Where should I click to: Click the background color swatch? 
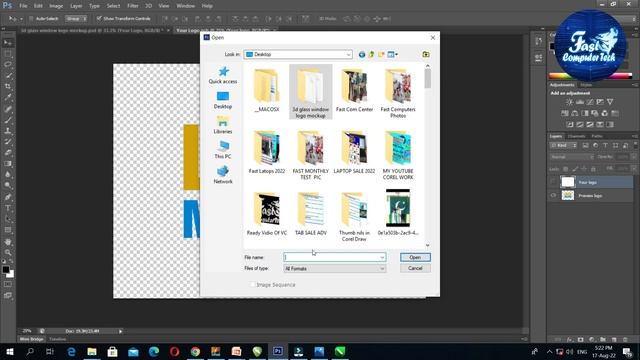pyautogui.click(x=11, y=275)
